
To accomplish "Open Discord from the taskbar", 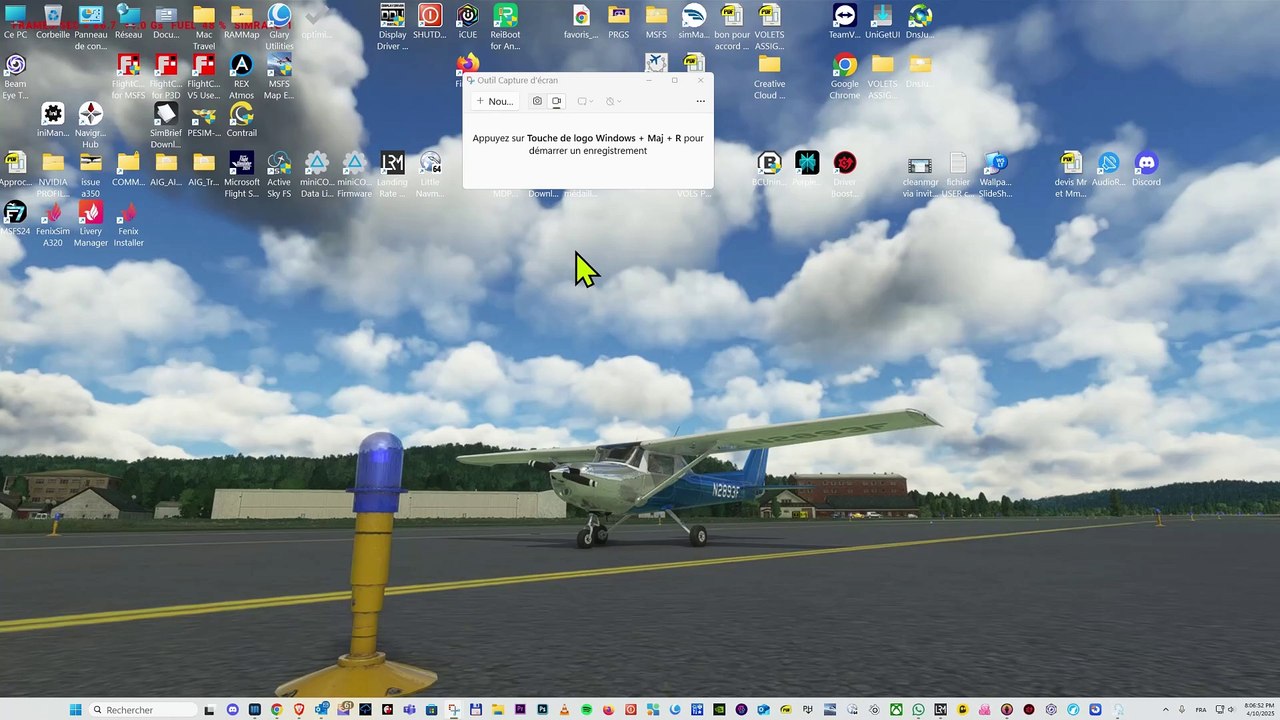I will coord(233,710).
